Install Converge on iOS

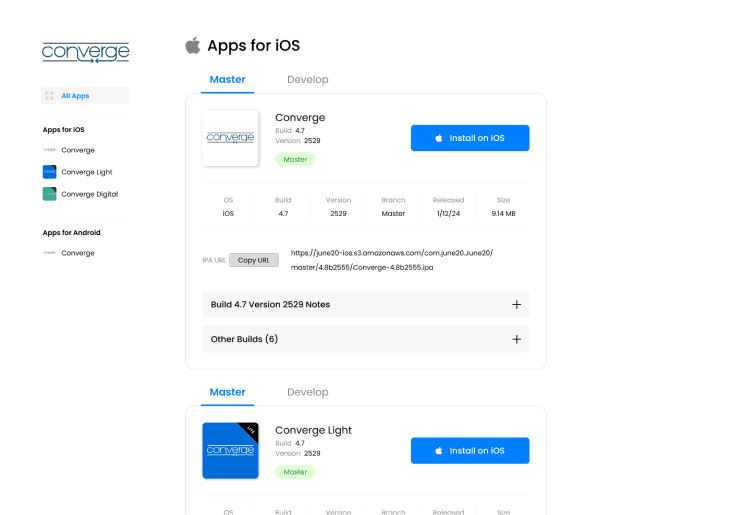pos(470,138)
